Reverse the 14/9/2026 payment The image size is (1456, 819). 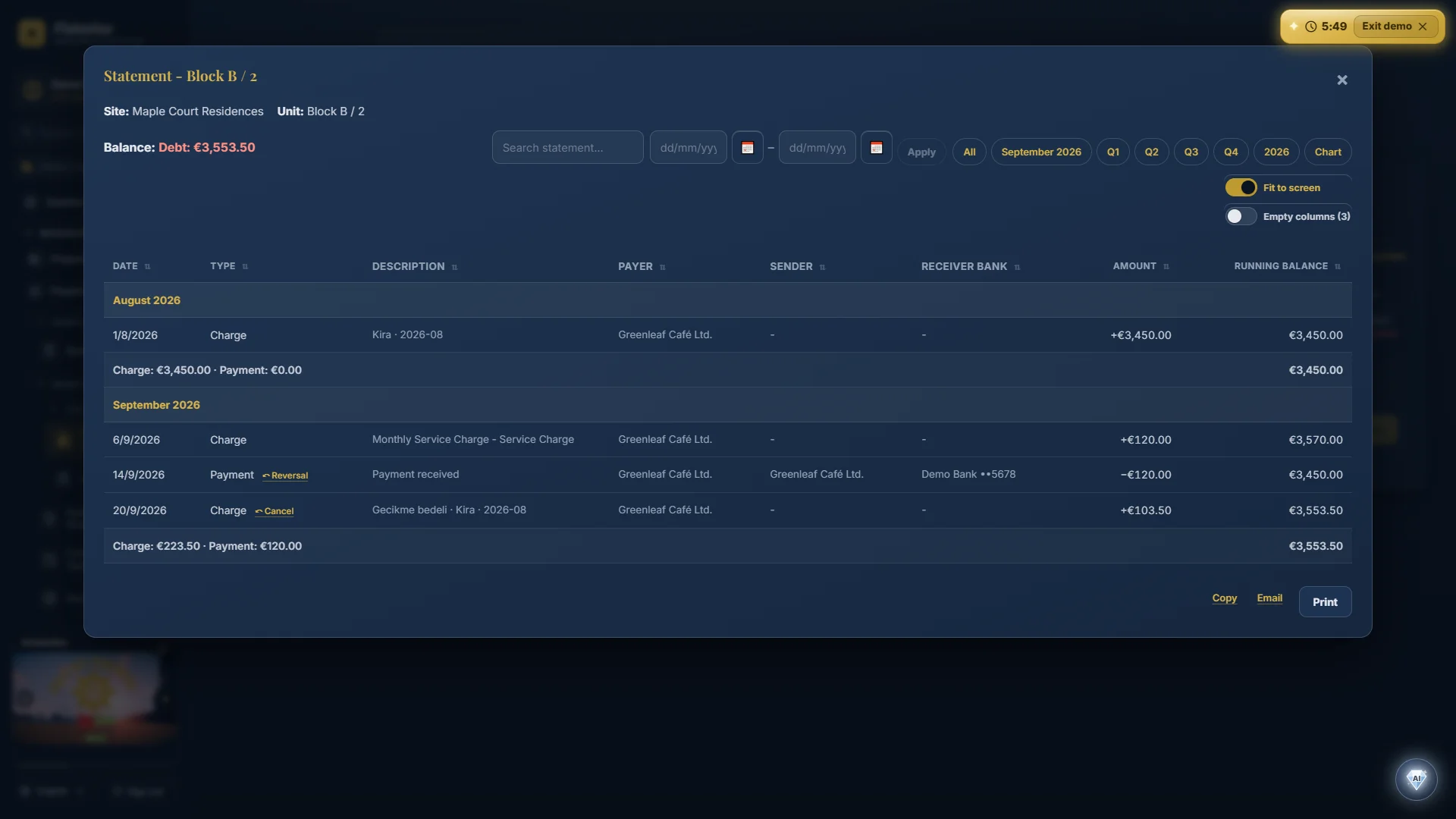click(x=285, y=475)
